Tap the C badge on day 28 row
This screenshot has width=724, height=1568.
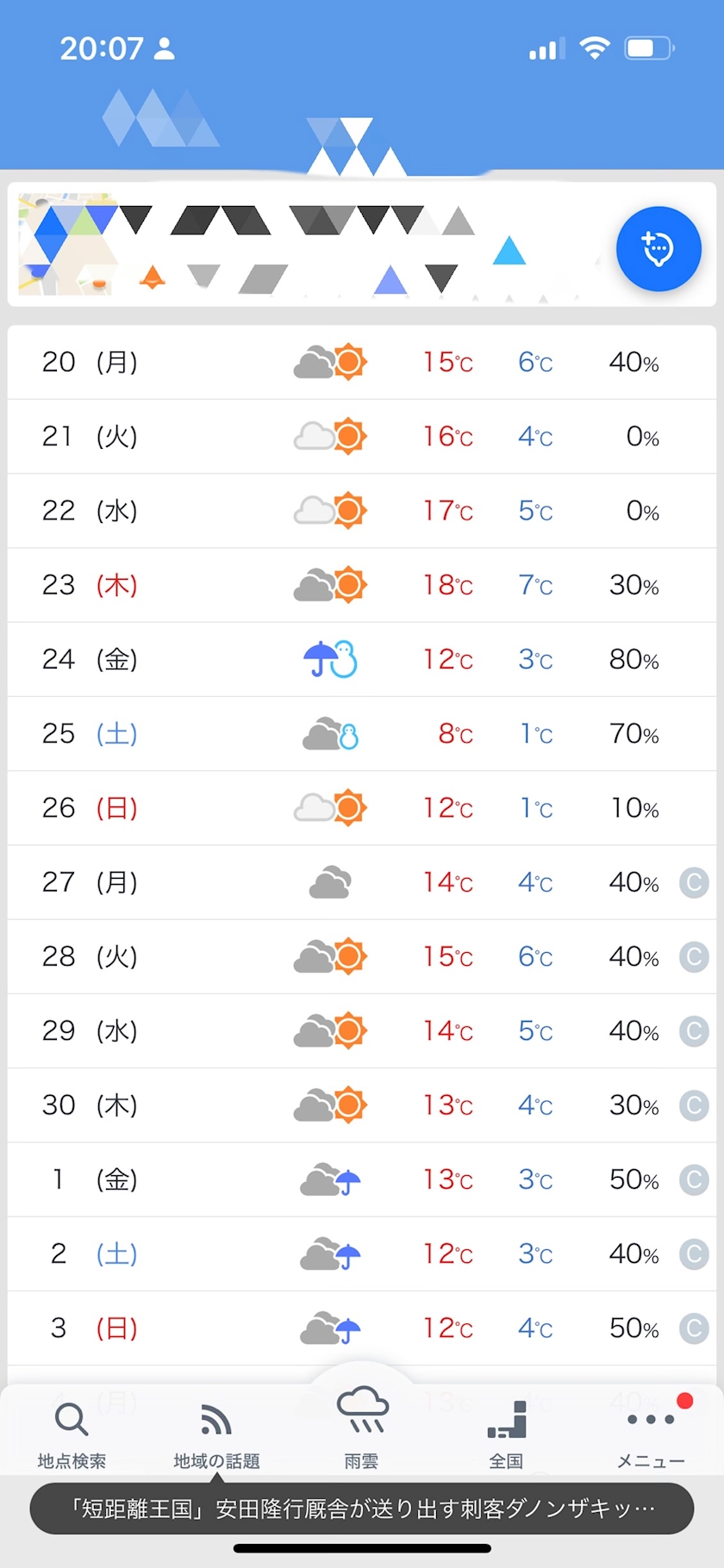[x=694, y=956]
